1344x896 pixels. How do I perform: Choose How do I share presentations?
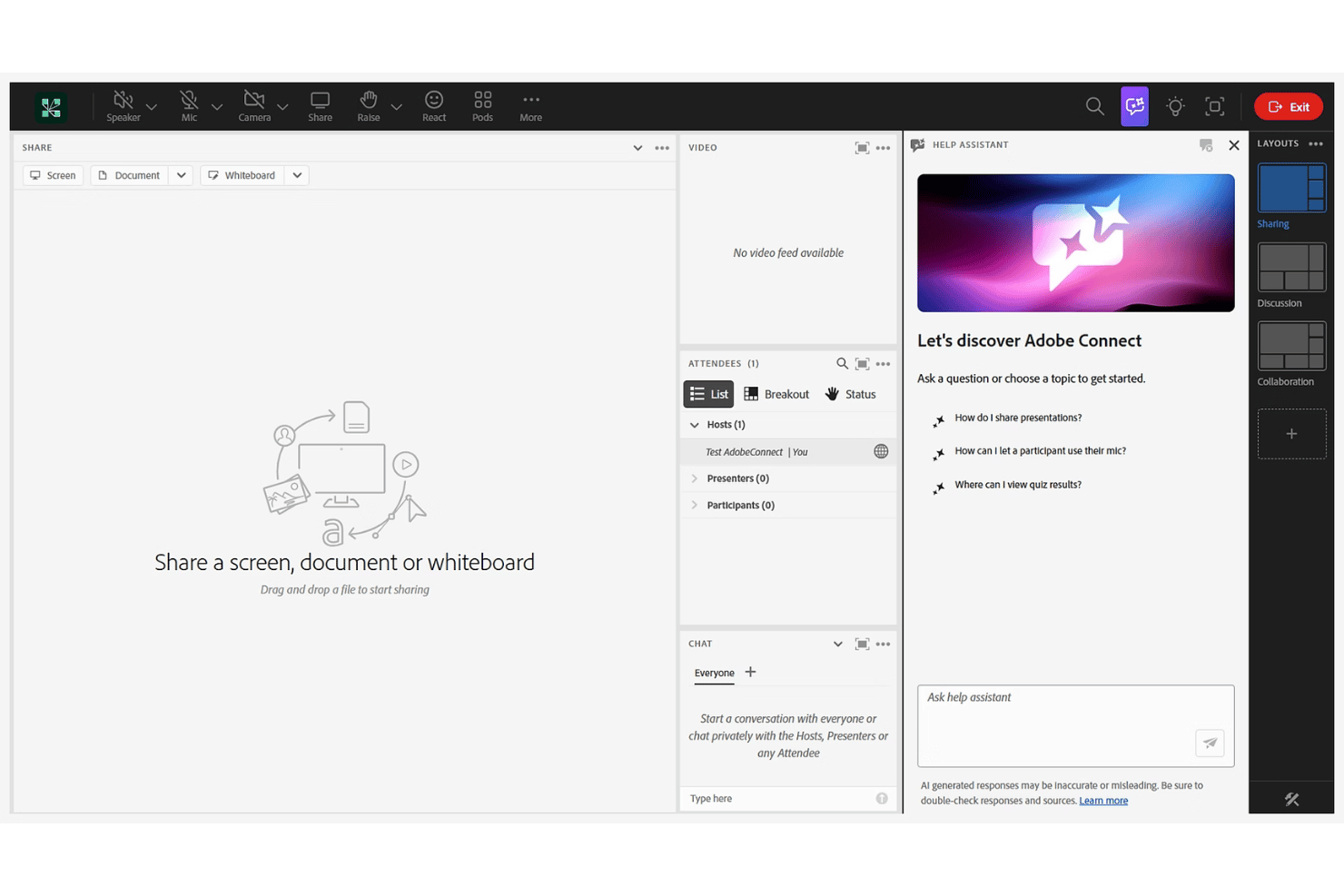(x=1018, y=418)
